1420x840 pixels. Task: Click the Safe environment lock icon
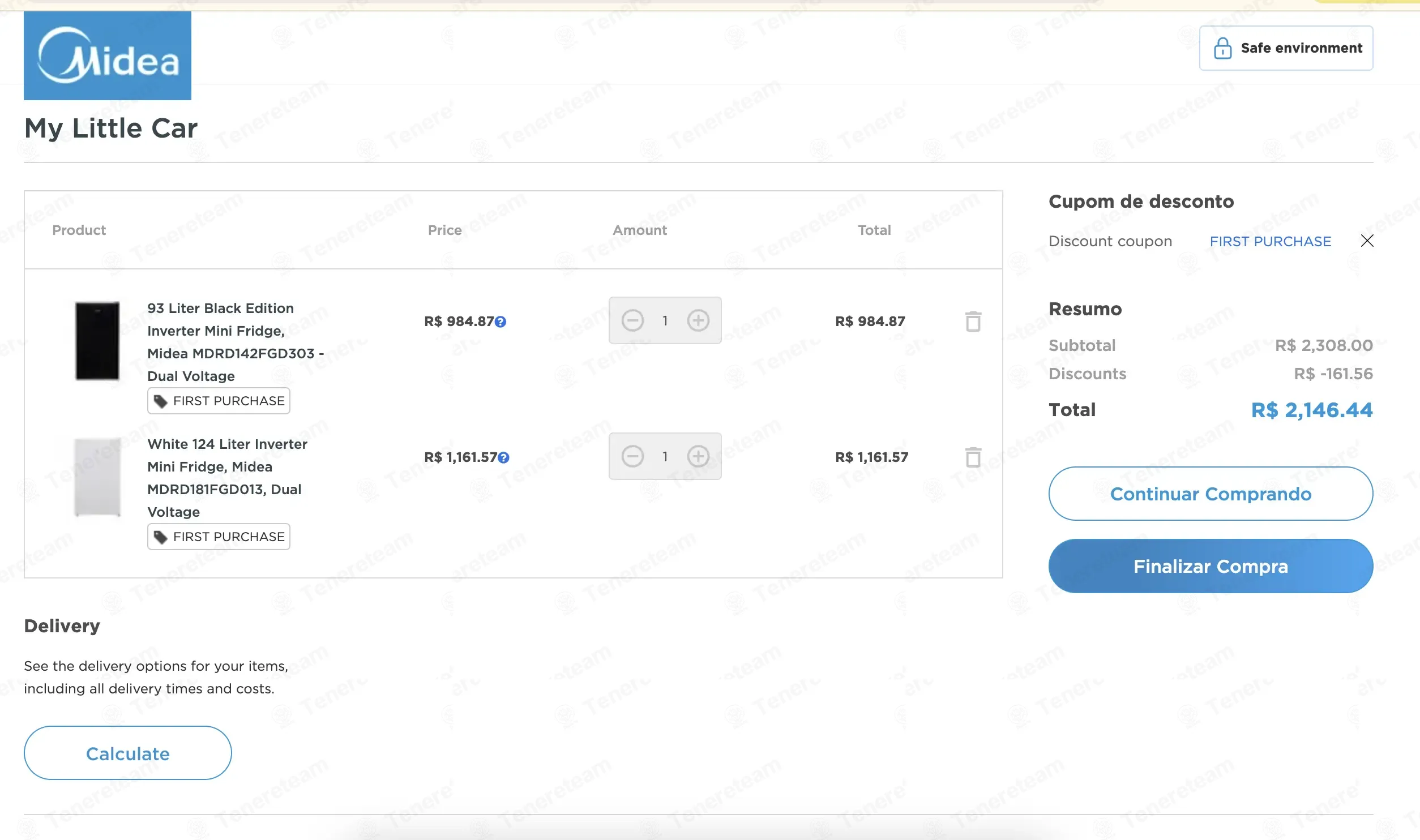(x=1222, y=48)
